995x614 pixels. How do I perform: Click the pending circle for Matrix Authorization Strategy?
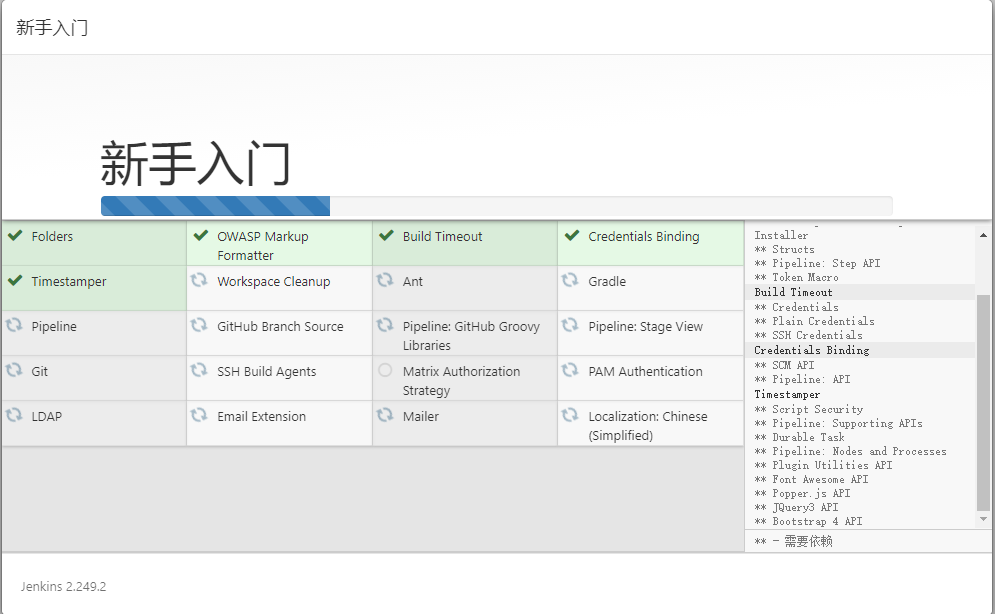point(386,371)
